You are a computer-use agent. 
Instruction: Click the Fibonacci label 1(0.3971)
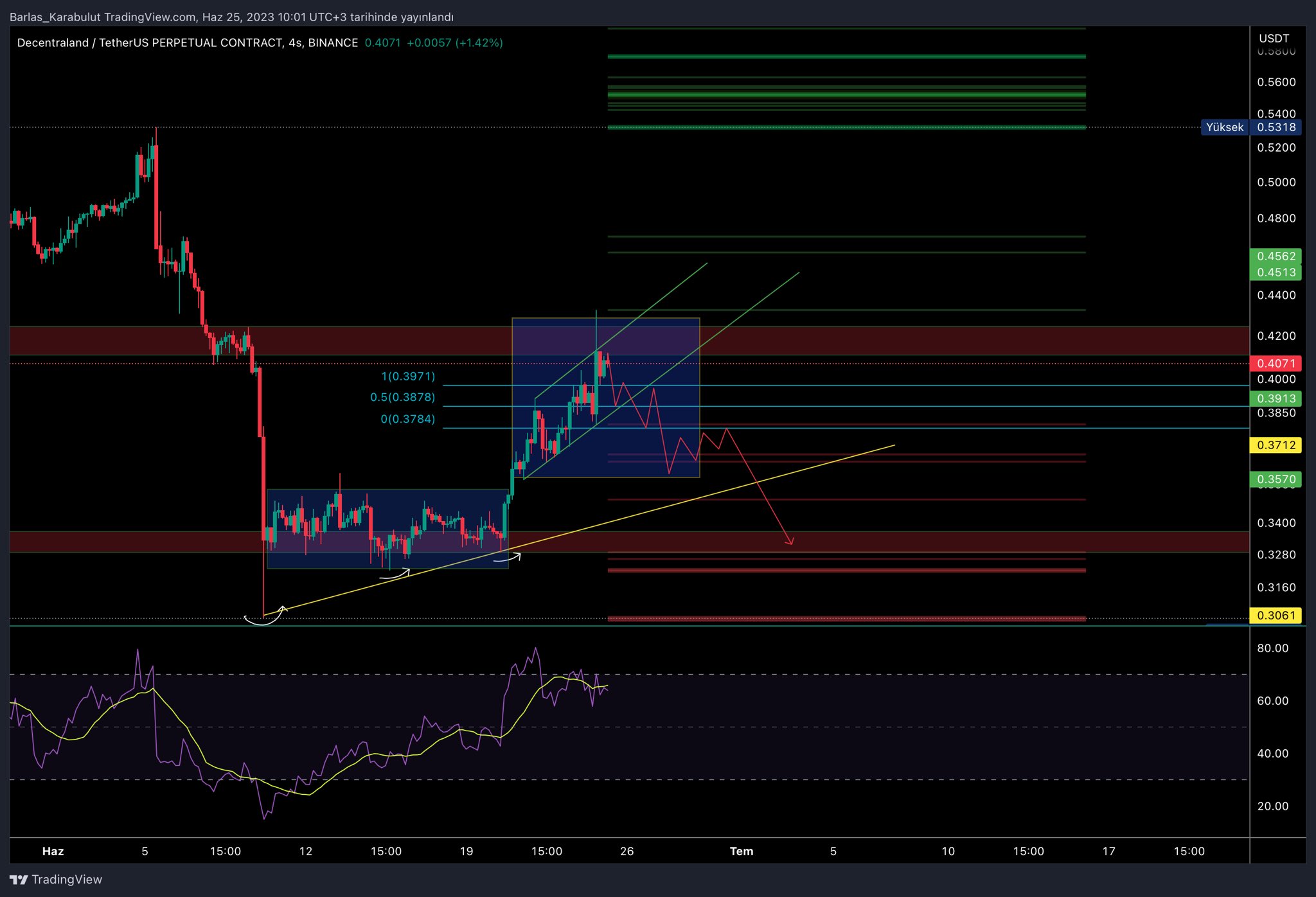point(408,377)
